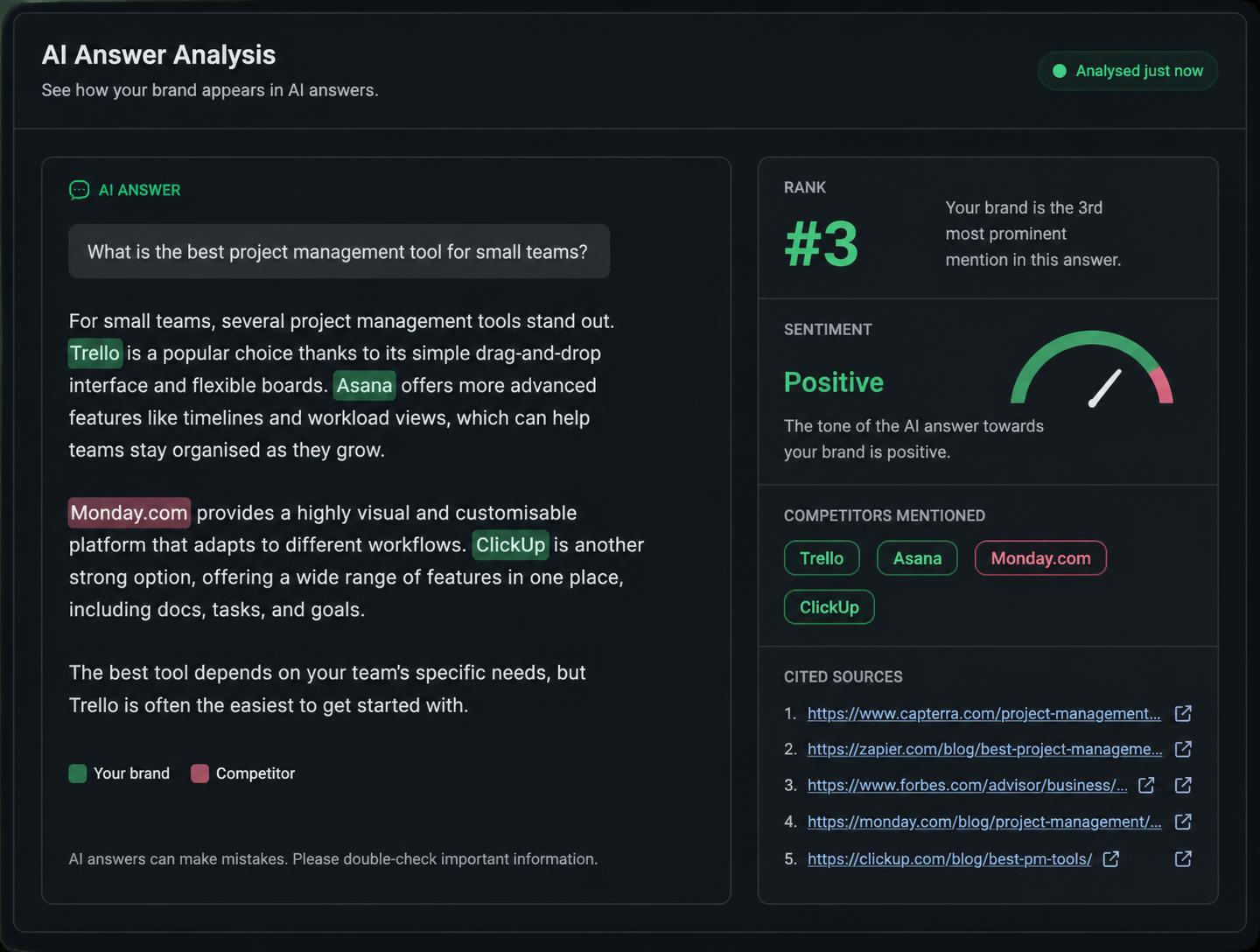Click the external-link icon immediately after the forbes.com URL

click(1146, 785)
